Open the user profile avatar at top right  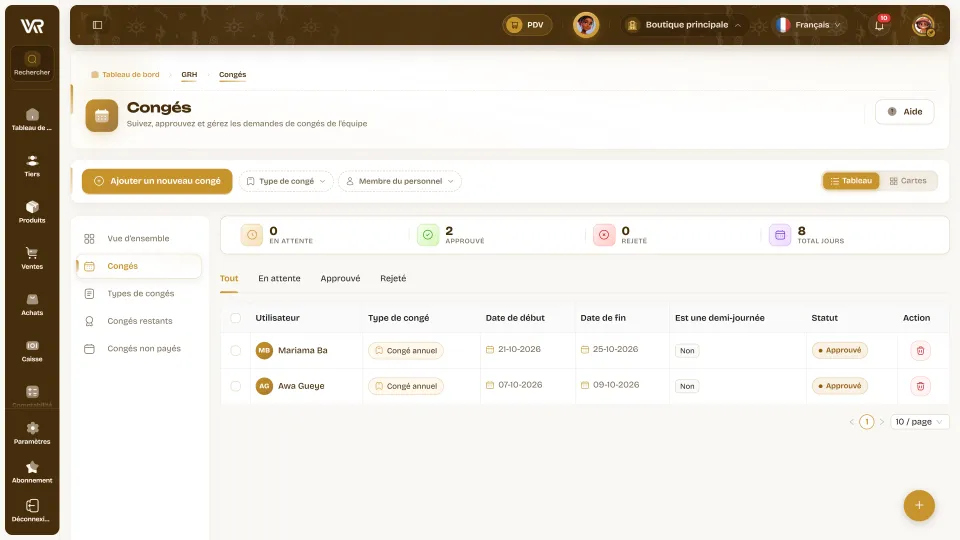click(x=923, y=25)
